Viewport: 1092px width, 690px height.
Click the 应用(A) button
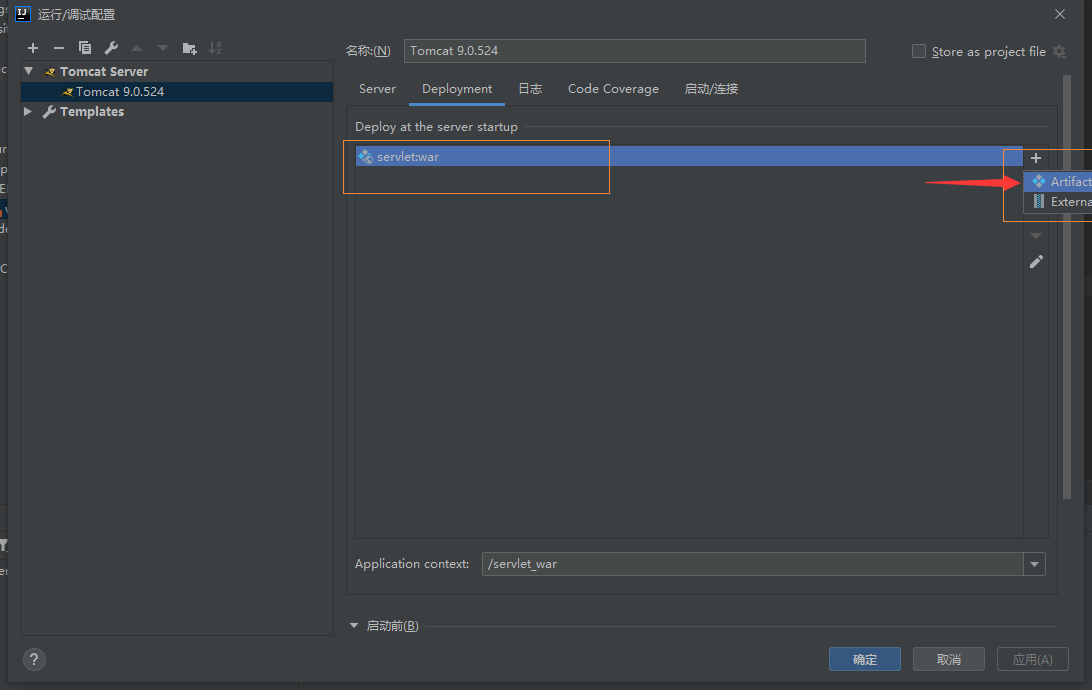(x=1032, y=659)
